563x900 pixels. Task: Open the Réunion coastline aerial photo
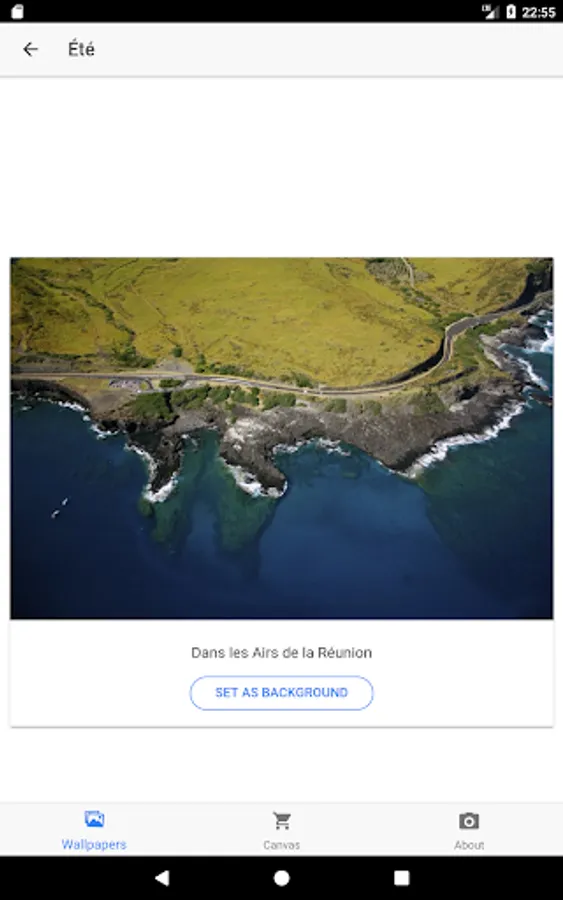coord(281,438)
